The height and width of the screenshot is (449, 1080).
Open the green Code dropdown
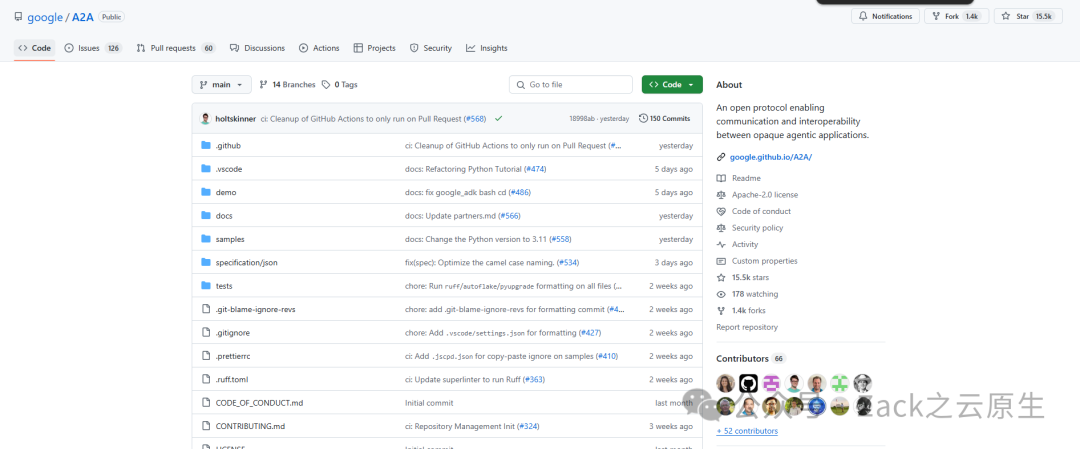(672, 85)
